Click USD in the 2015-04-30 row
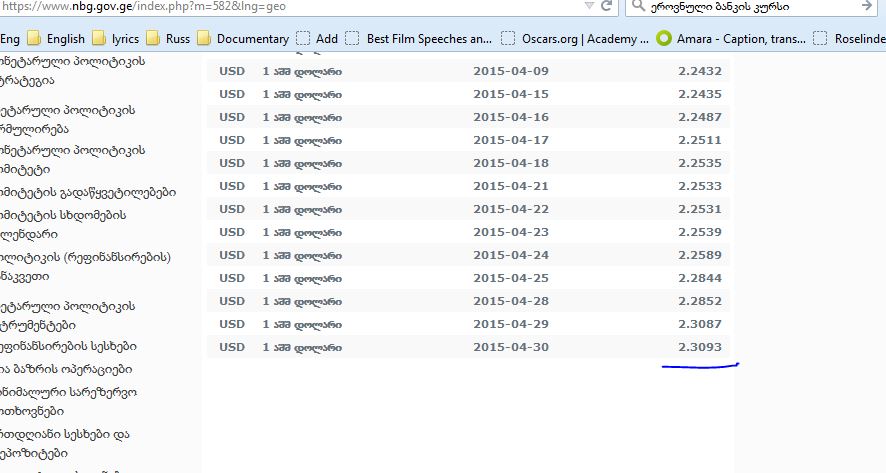886x473 pixels. pyautogui.click(x=232, y=347)
